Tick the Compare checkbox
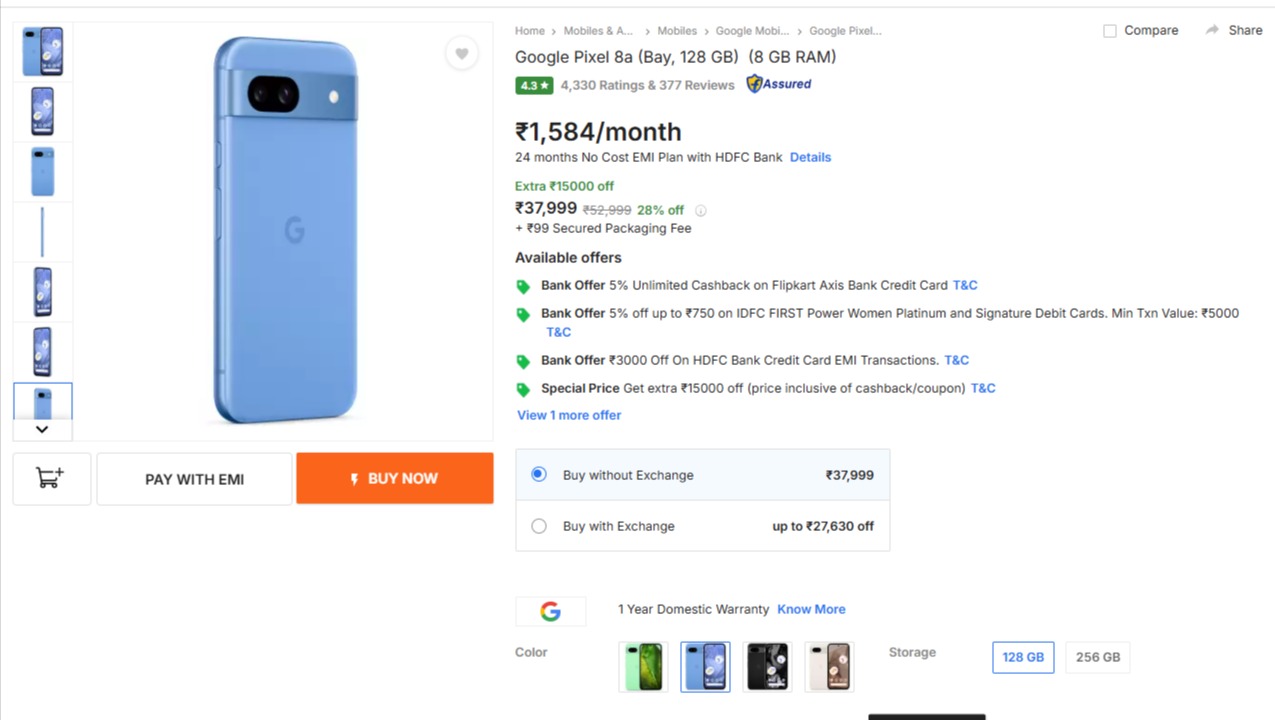The image size is (1275, 720). click(1109, 31)
